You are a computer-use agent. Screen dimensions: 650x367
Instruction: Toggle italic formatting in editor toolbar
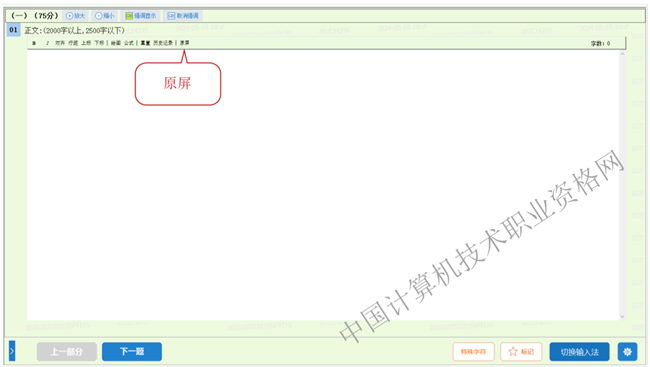(x=48, y=43)
